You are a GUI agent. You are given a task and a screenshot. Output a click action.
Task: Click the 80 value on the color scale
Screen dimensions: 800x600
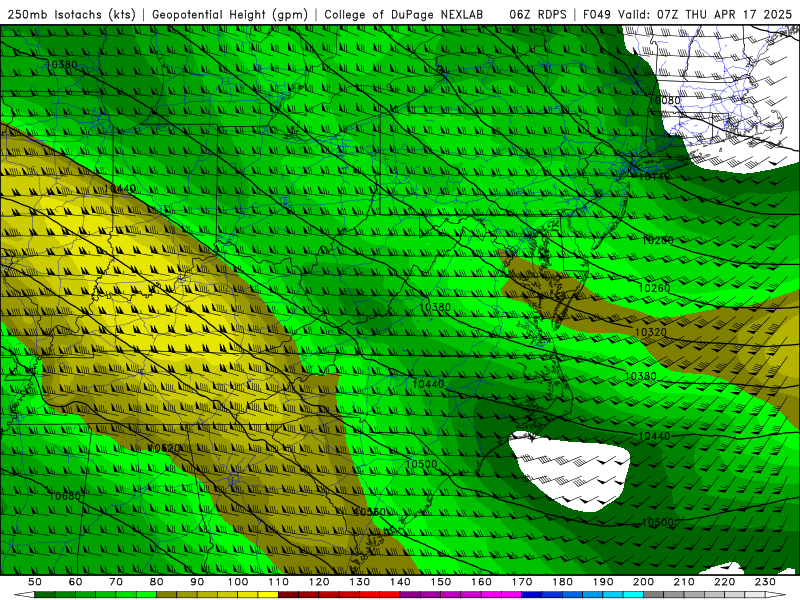157,582
